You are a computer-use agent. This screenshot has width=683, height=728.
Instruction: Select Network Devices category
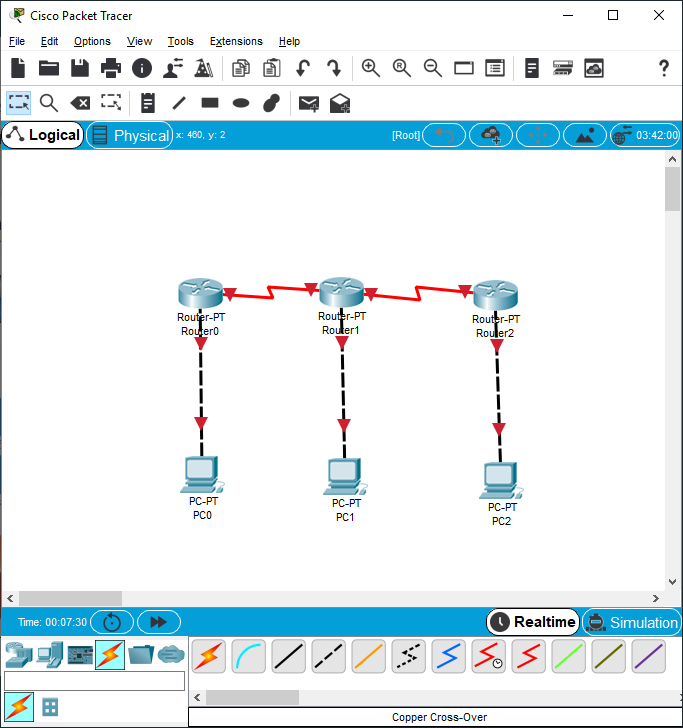pyautogui.click(x=19, y=655)
